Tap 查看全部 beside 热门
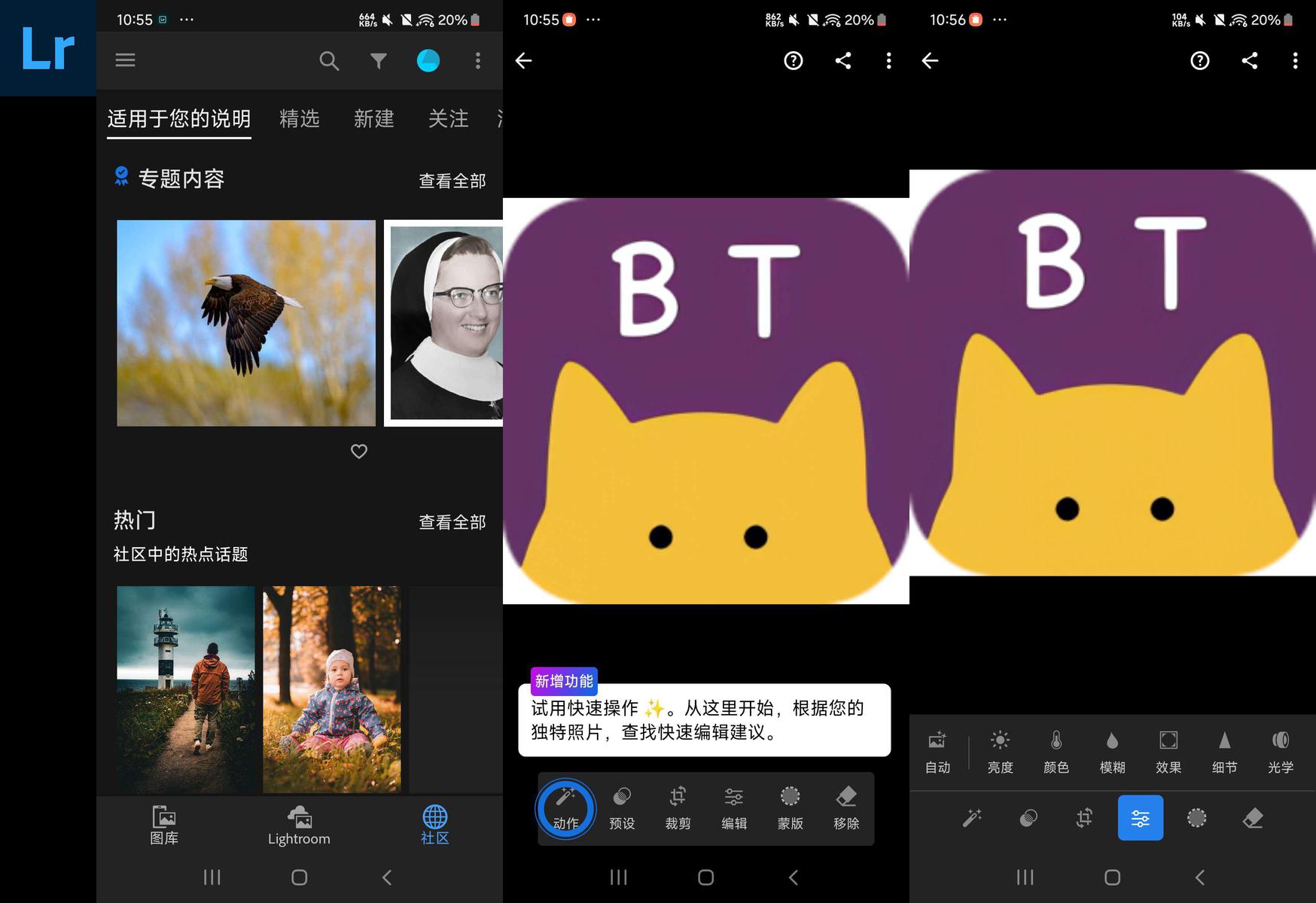The image size is (1316, 903). (x=452, y=522)
